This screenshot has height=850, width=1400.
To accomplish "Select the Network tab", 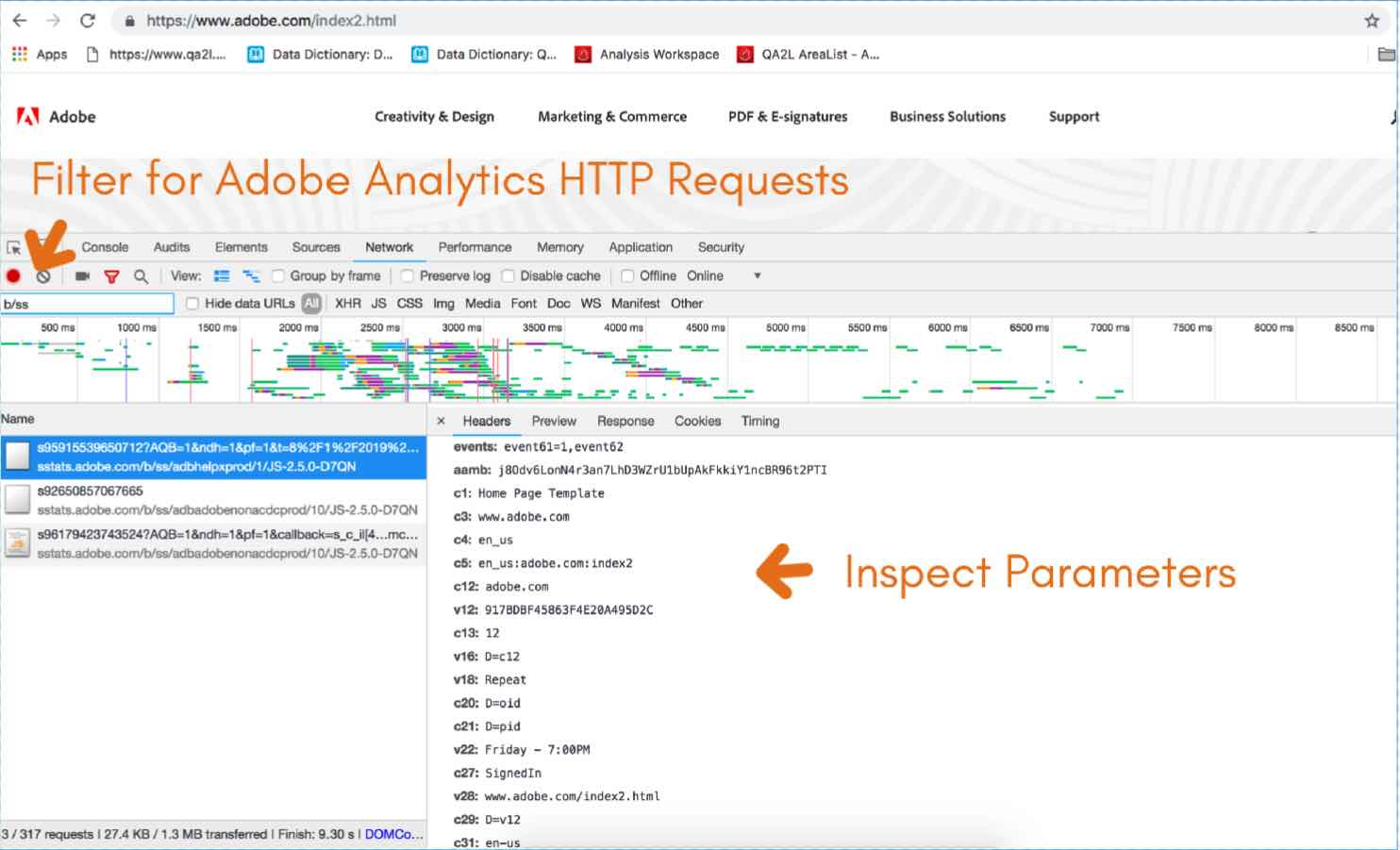I will (390, 247).
